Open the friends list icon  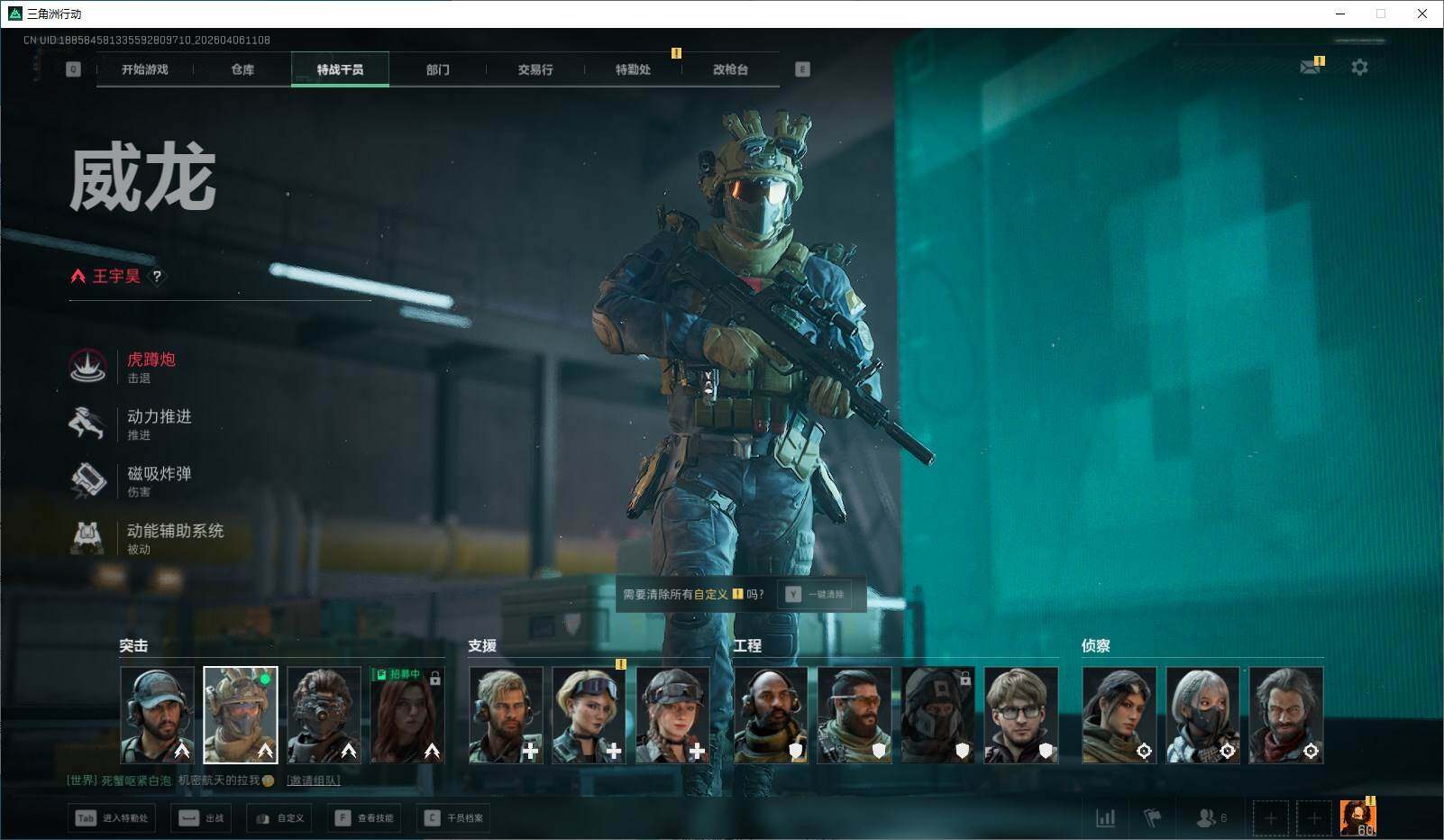(1206, 817)
